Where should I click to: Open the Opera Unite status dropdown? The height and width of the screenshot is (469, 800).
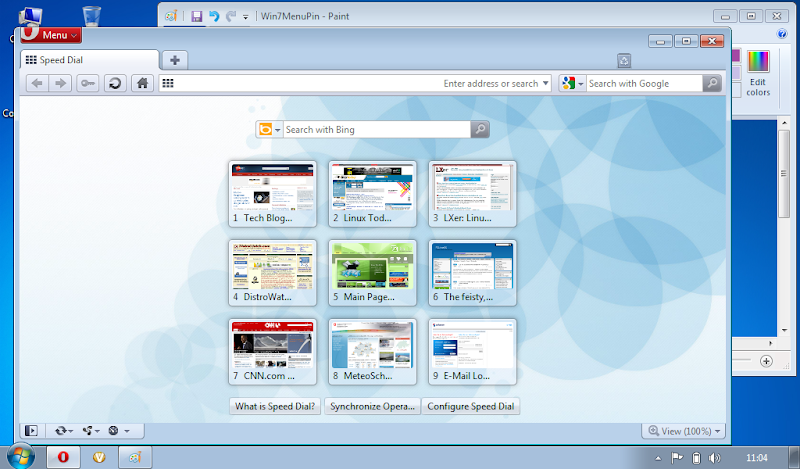91,431
